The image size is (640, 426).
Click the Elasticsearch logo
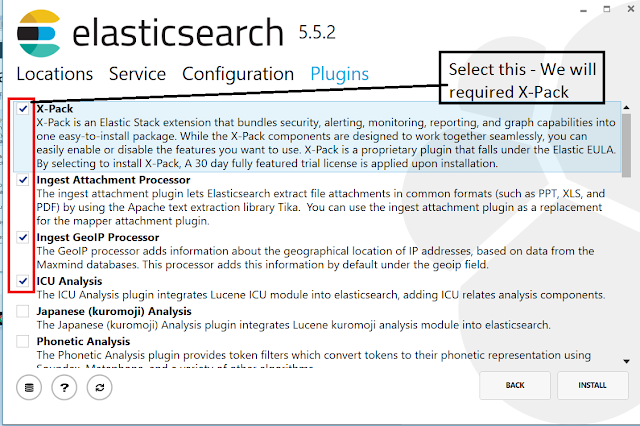(x=39, y=33)
